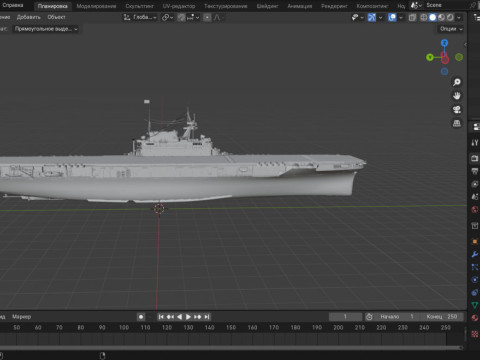Screen dimensions: 480x360
Task: Open the Texture checker properties tab
Action: (x=475, y=334)
